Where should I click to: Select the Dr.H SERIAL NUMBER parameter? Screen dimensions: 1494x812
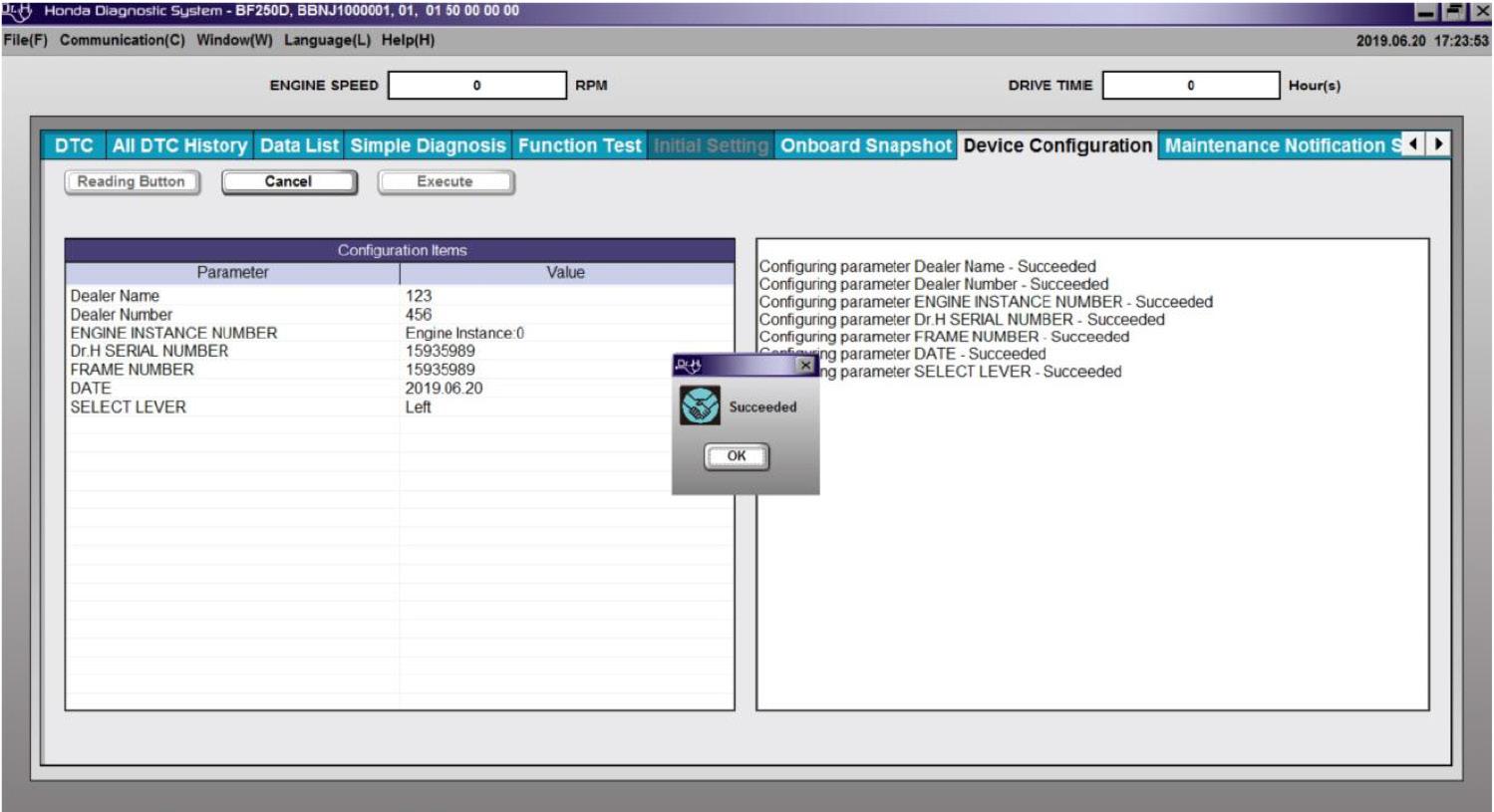pos(149,351)
